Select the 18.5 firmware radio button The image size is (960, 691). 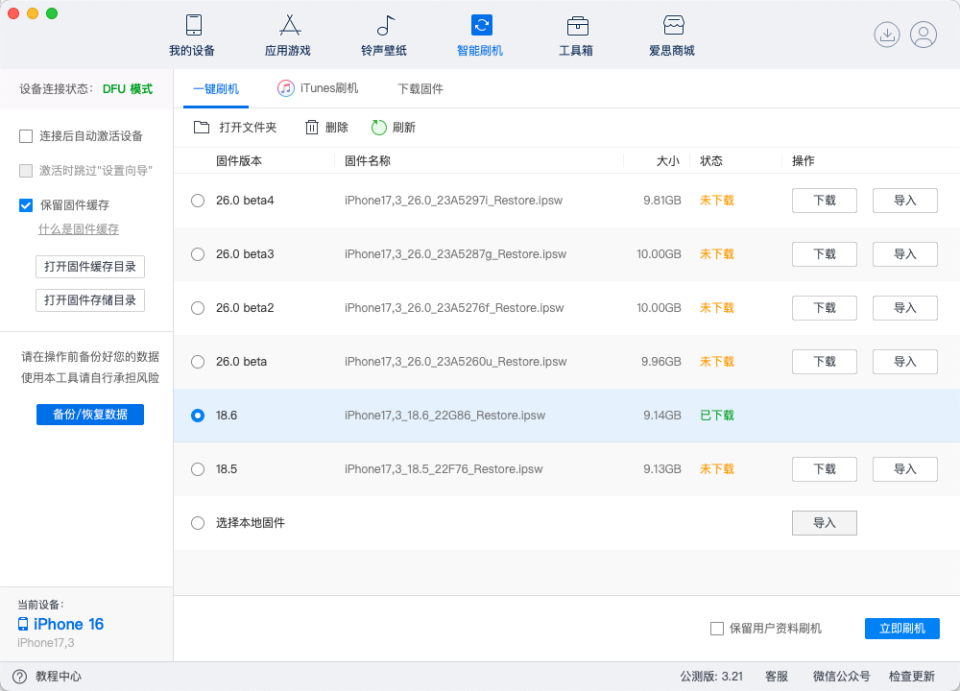[198, 469]
